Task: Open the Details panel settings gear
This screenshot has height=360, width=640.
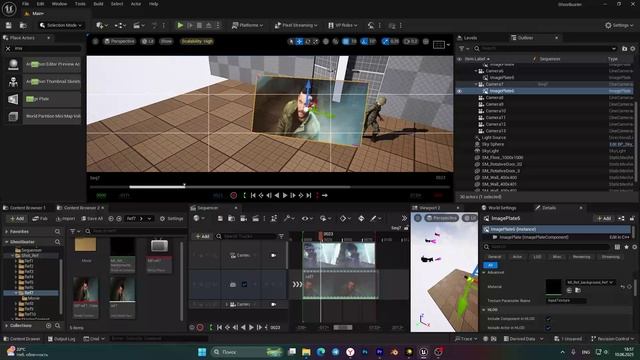Action: click(x=634, y=247)
